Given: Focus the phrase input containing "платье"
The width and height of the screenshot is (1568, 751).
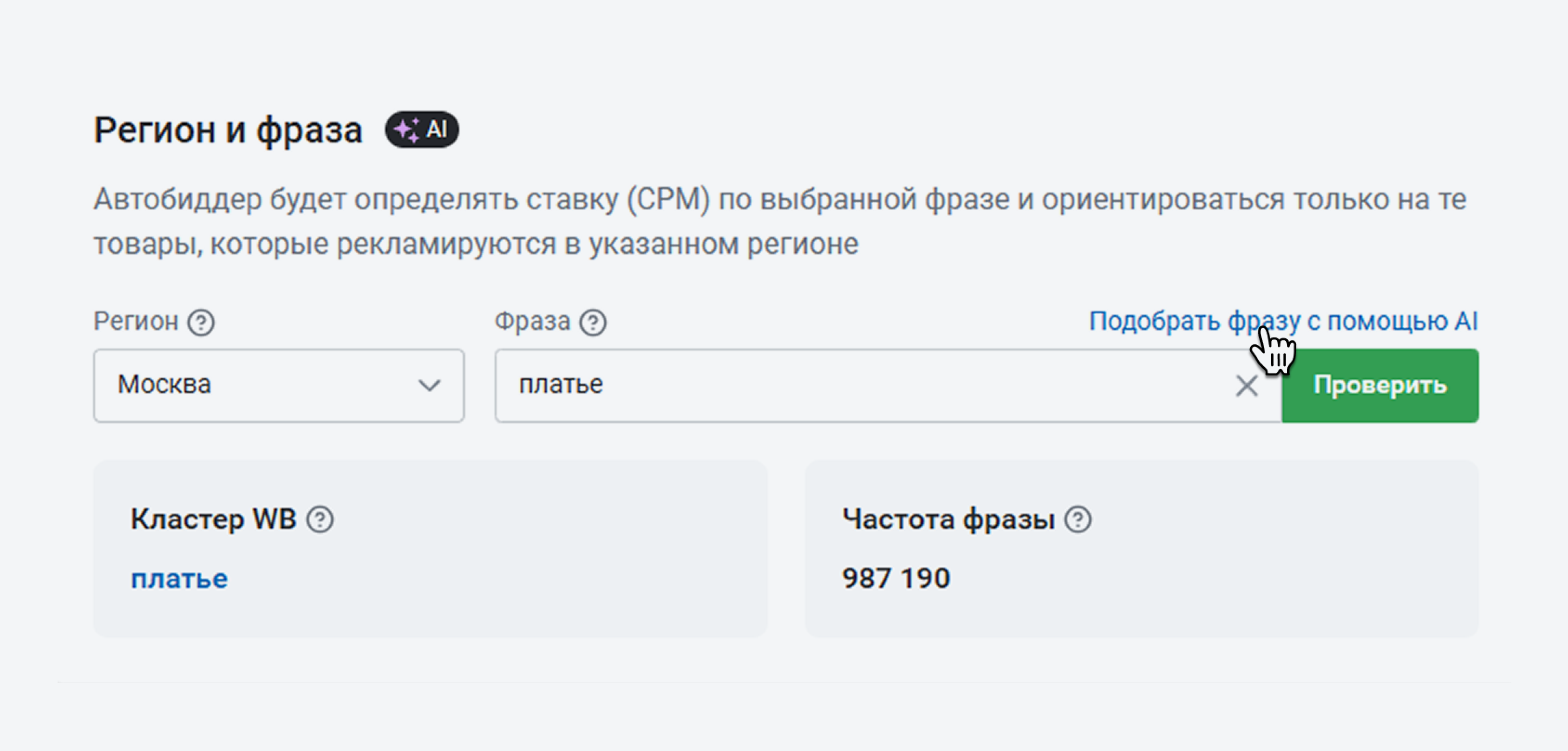Looking at the screenshot, I should click(x=852, y=386).
